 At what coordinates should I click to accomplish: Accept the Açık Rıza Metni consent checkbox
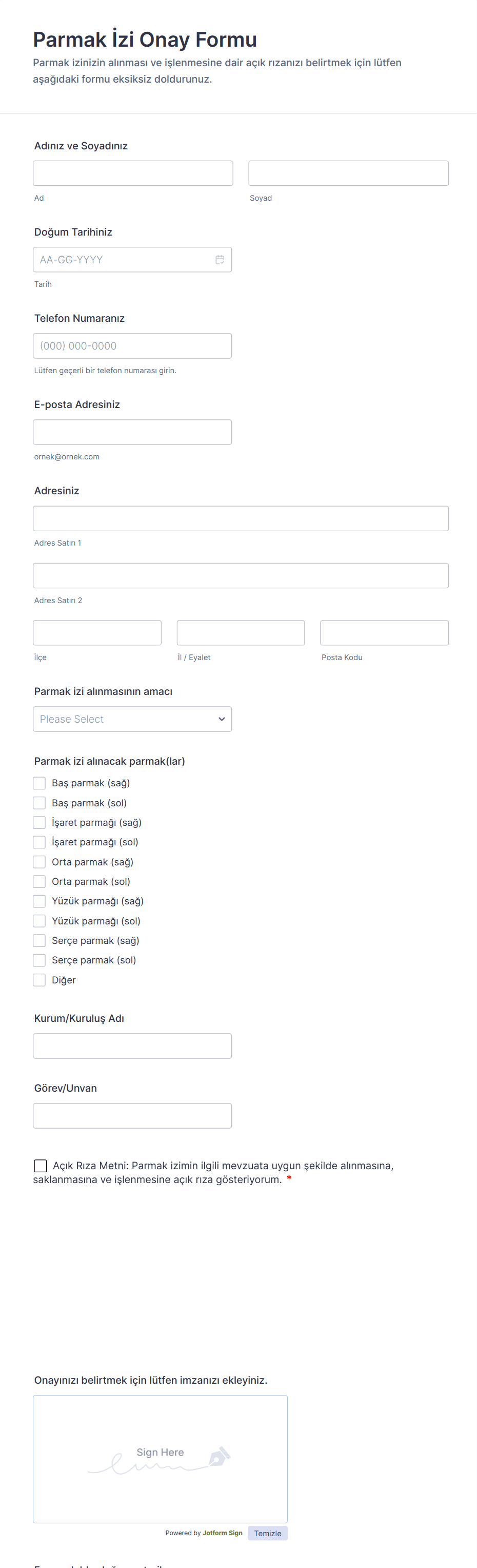41,1166
